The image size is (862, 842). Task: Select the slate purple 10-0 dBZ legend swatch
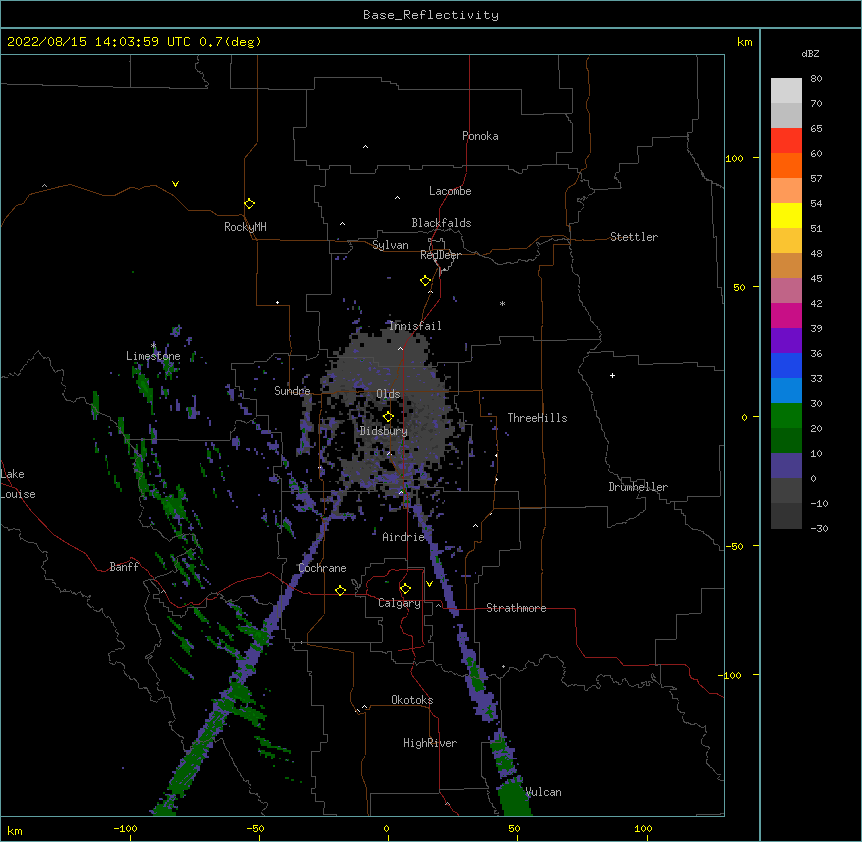[x=786, y=466]
